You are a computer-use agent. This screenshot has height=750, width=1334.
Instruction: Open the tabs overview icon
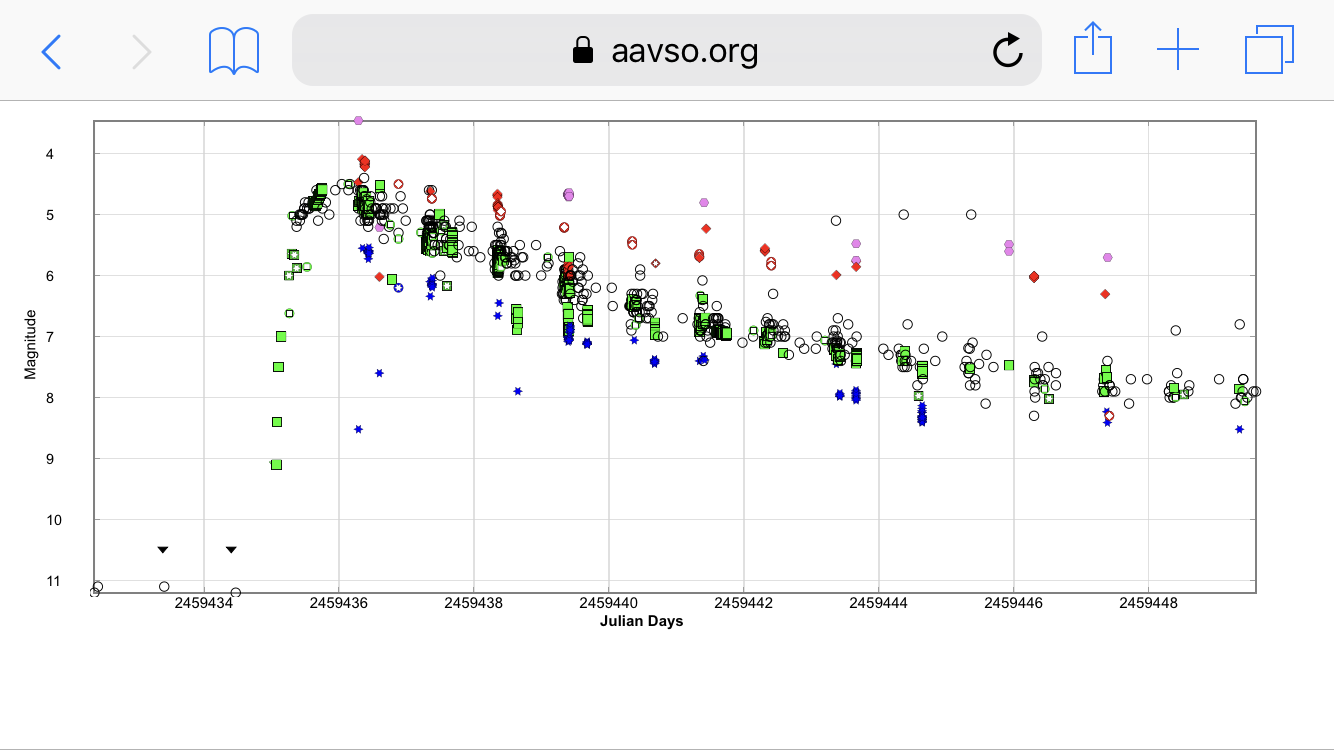point(1269,50)
